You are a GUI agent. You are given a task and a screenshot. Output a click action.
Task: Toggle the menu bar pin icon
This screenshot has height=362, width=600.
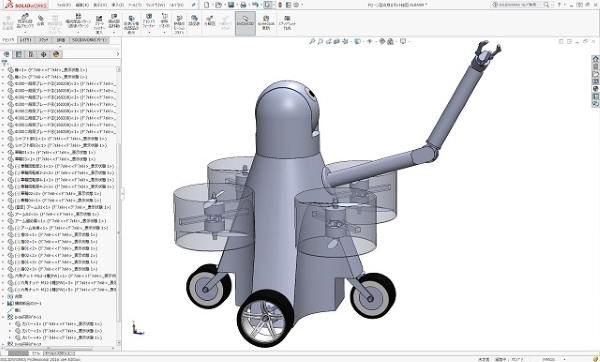pos(194,5)
